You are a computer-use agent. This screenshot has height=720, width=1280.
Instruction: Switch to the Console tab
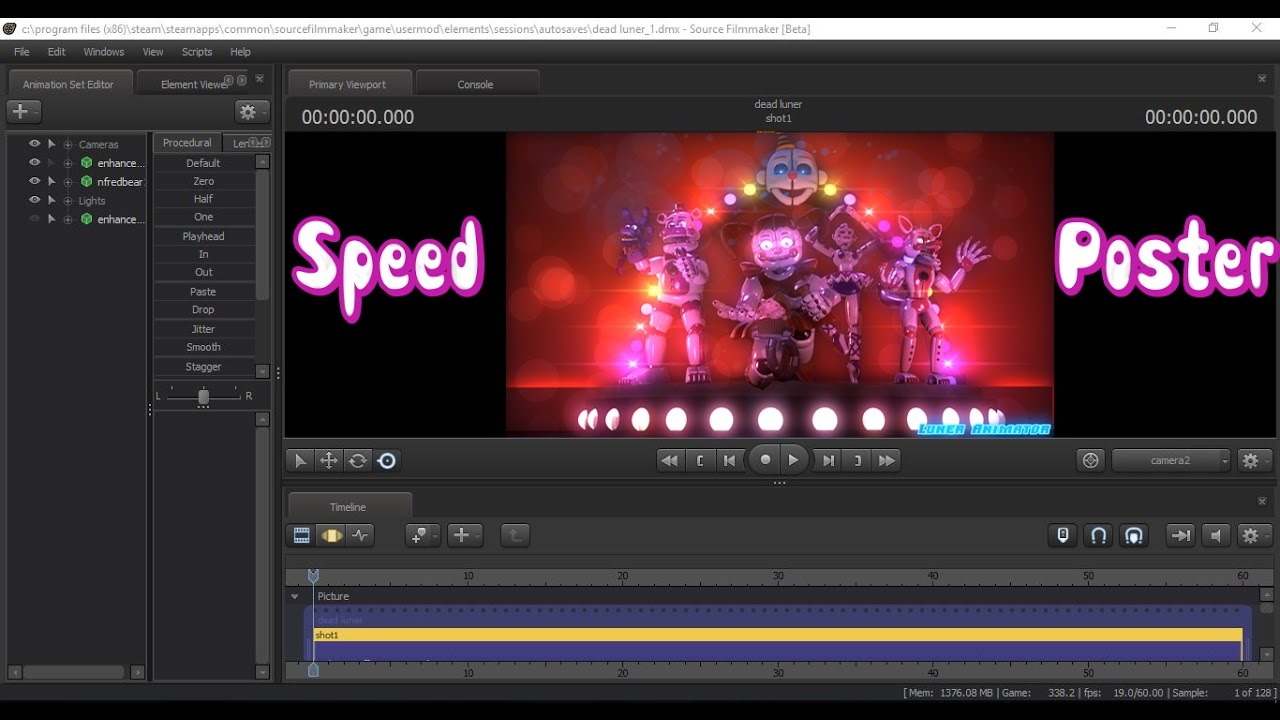click(476, 84)
